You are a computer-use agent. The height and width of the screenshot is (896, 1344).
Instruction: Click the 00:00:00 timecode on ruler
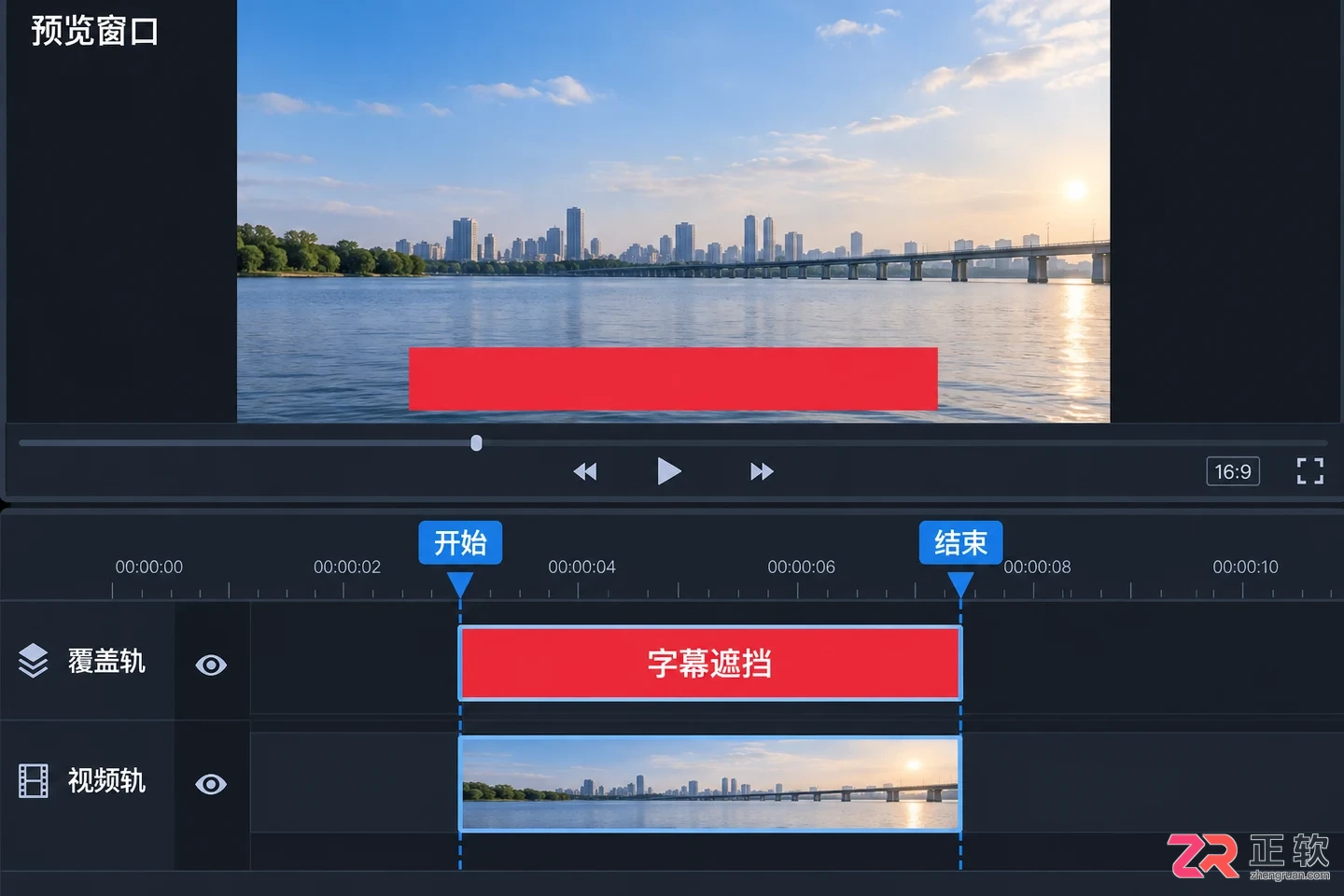coord(149,567)
